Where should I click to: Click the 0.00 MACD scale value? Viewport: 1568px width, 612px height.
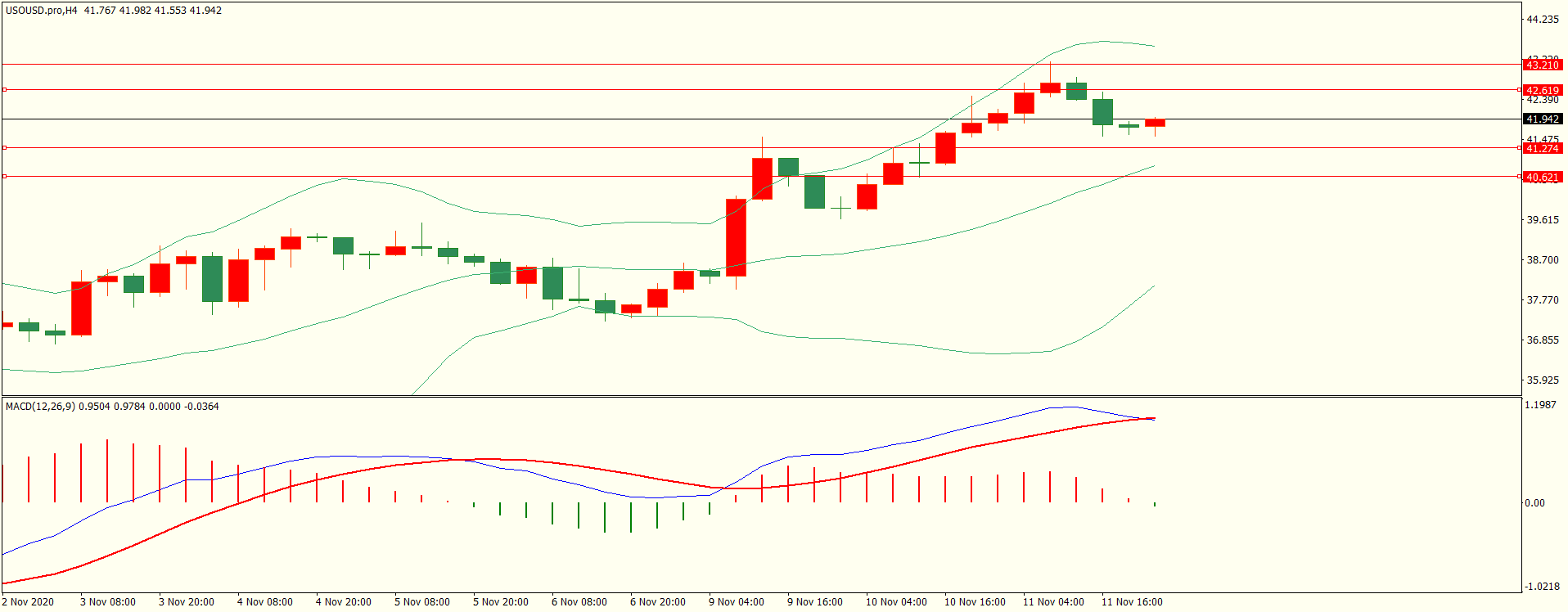1534,503
